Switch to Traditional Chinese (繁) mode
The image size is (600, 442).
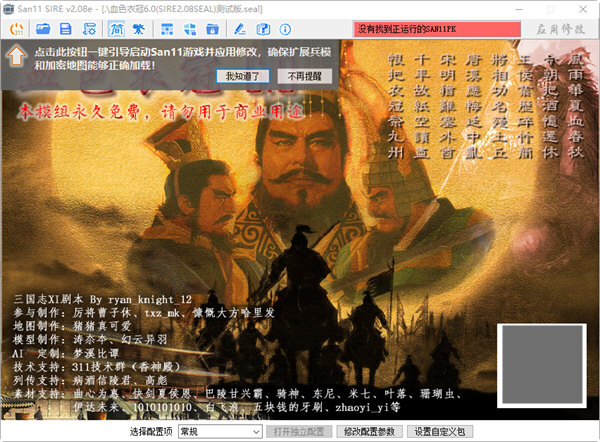pyautogui.click(x=138, y=31)
